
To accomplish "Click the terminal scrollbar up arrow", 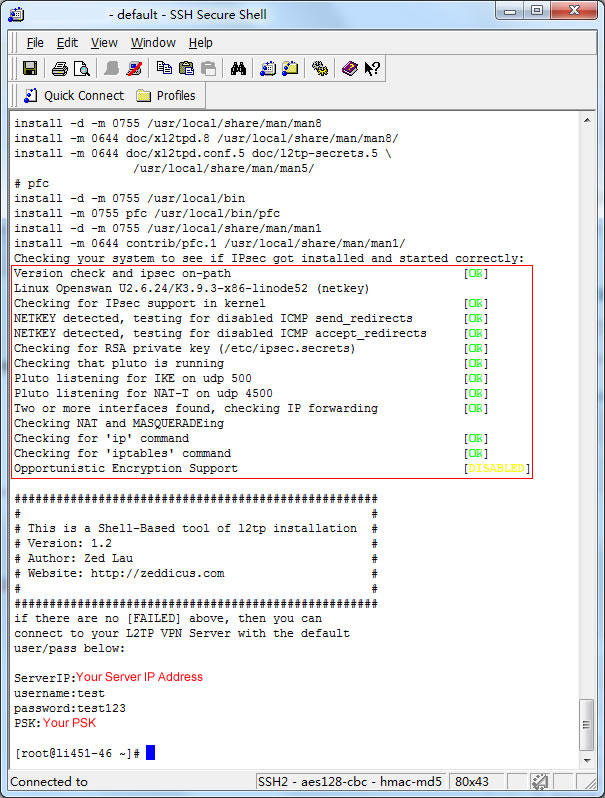I will pos(587,120).
